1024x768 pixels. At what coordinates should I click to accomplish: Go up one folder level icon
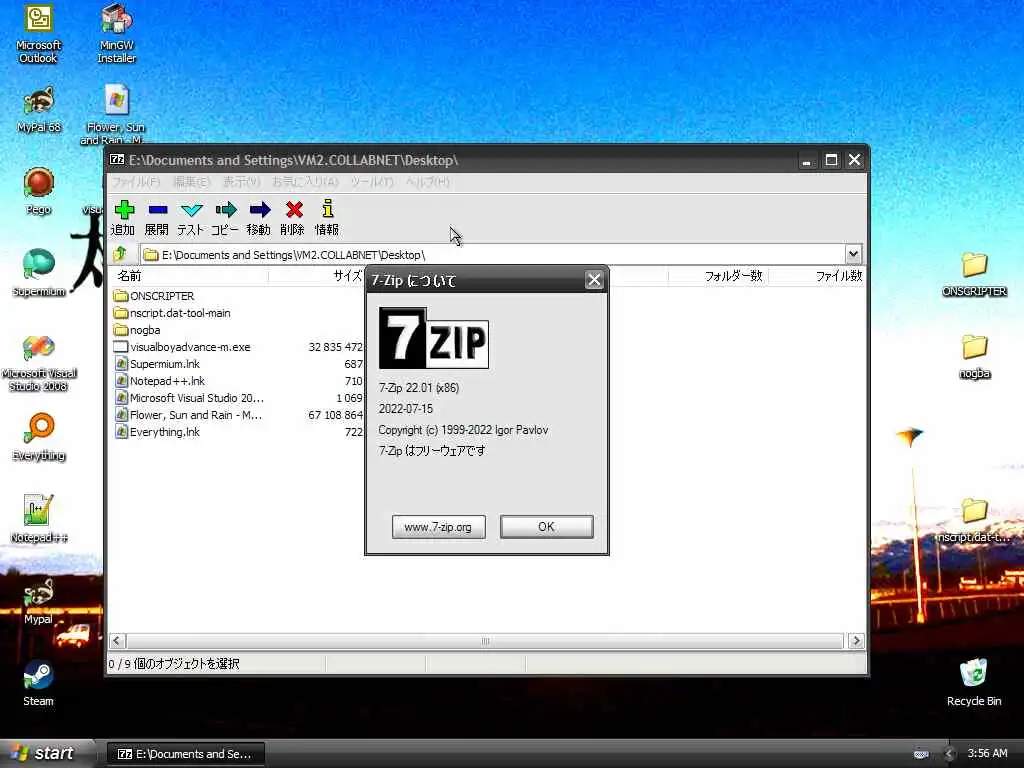coord(120,254)
